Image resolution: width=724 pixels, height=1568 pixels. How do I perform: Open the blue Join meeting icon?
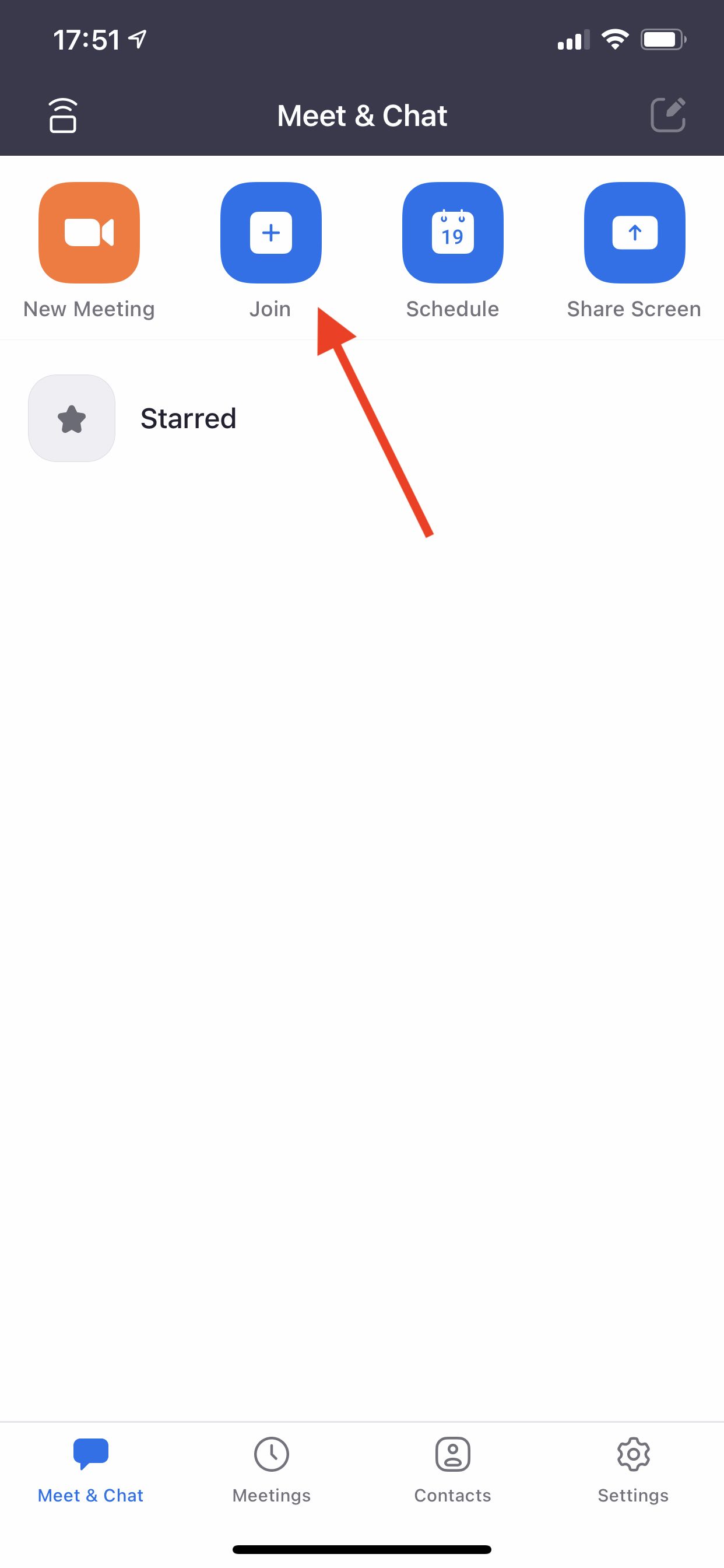pyautogui.click(x=270, y=233)
